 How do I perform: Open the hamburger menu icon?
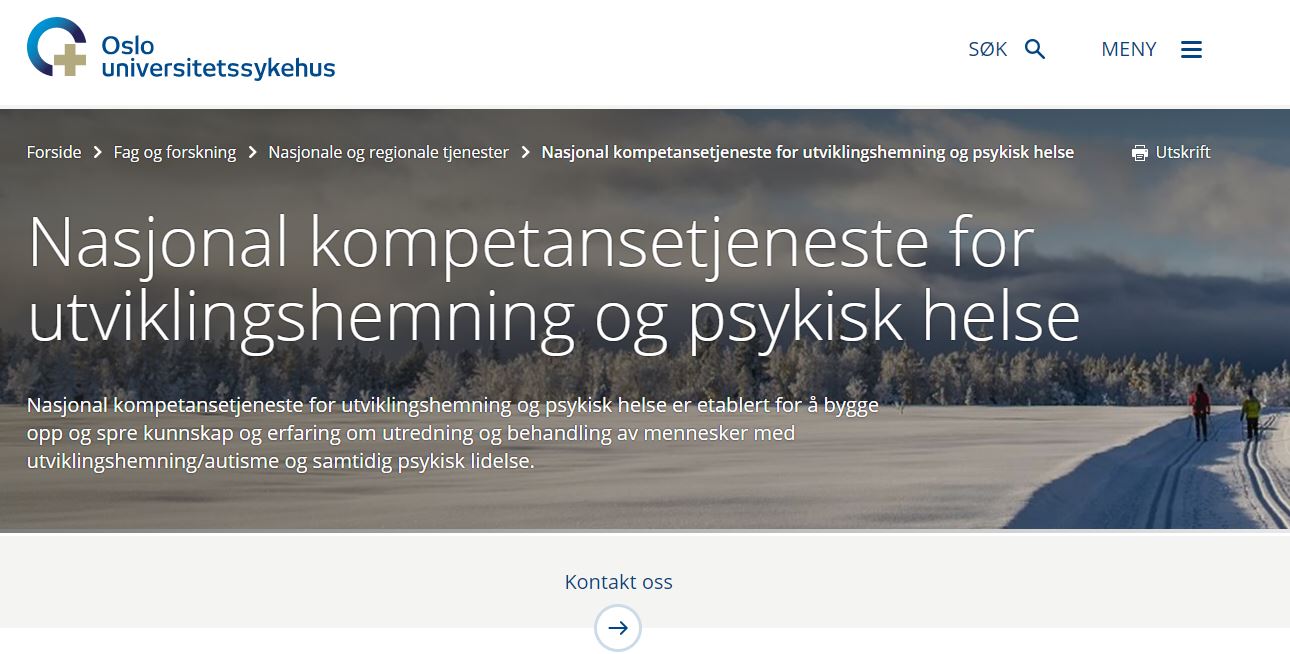click(x=1191, y=49)
